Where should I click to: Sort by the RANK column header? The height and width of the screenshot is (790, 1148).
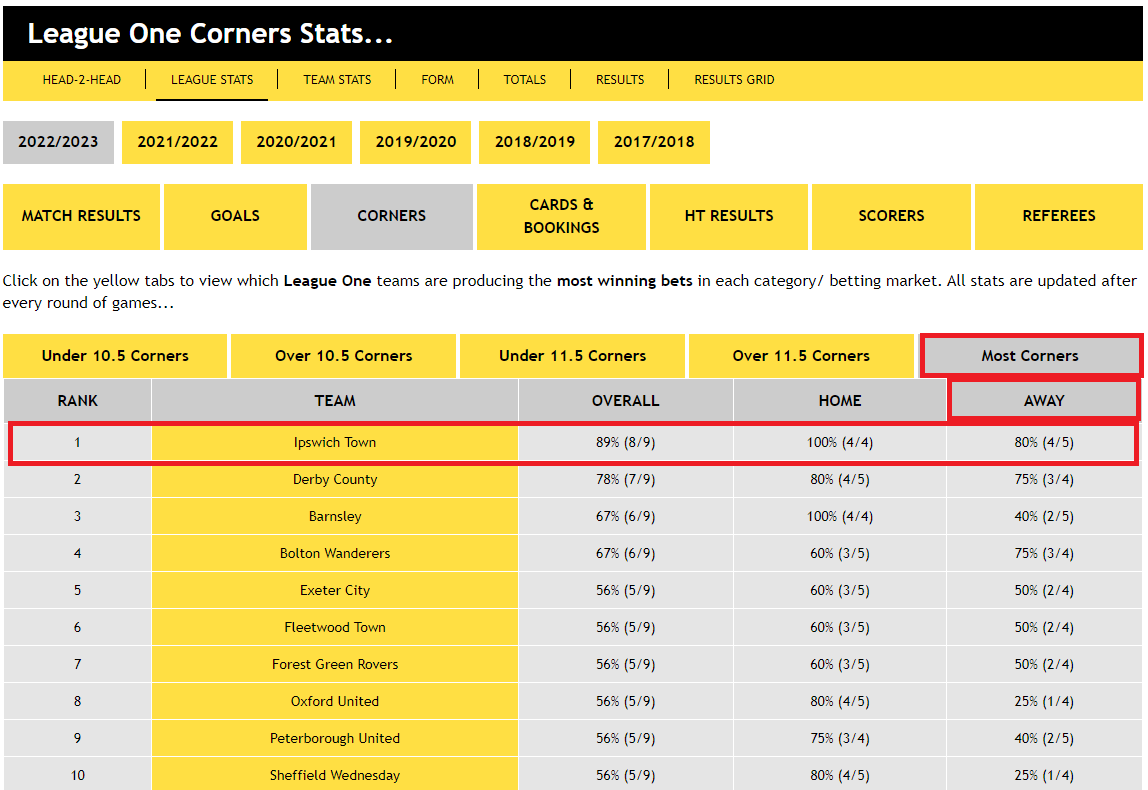(x=78, y=401)
